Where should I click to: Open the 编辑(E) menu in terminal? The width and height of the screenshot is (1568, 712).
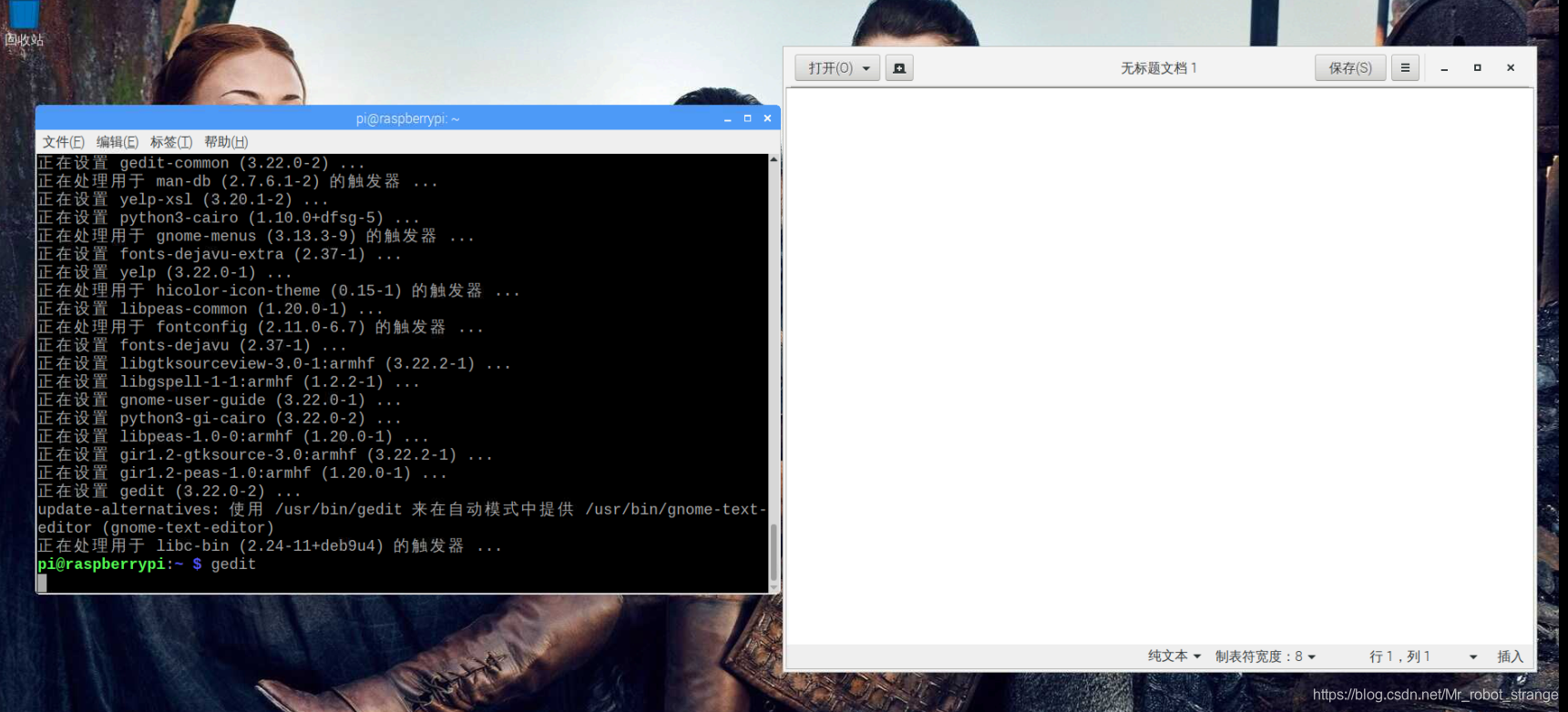[117, 142]
